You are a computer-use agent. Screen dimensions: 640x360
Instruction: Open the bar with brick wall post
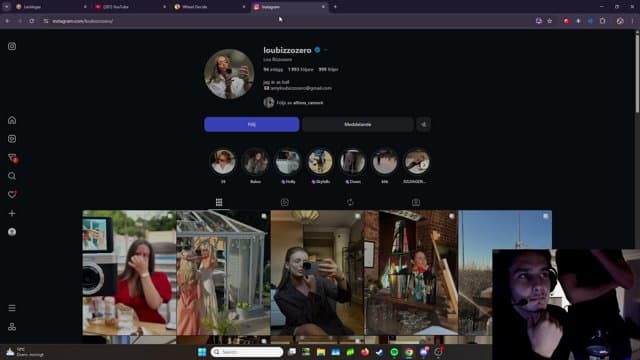coord(411,273)
